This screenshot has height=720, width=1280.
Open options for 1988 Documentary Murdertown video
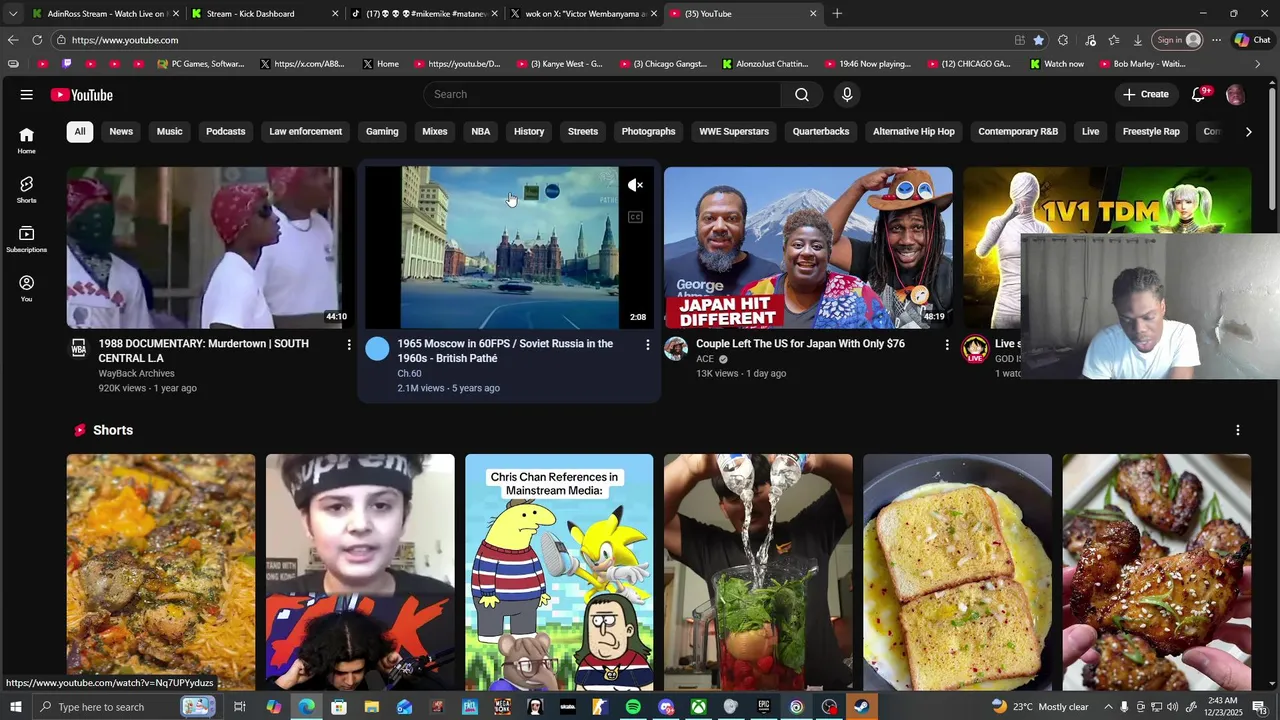(349, 344)
